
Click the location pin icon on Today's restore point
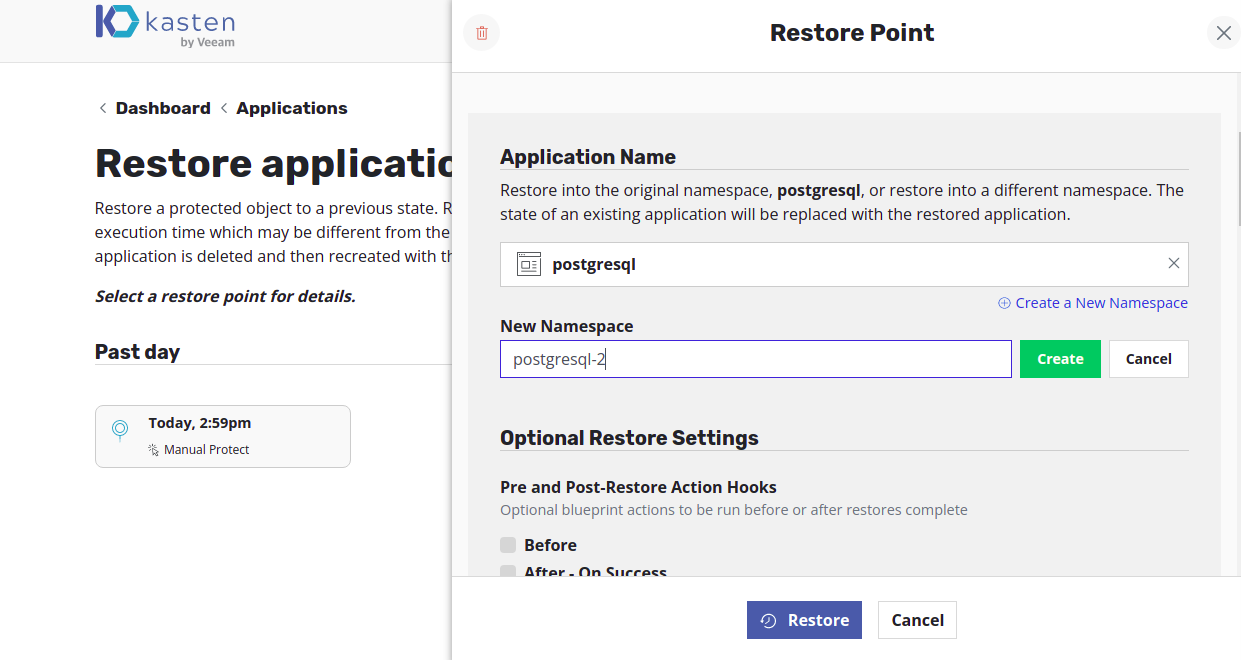(119, 429)
